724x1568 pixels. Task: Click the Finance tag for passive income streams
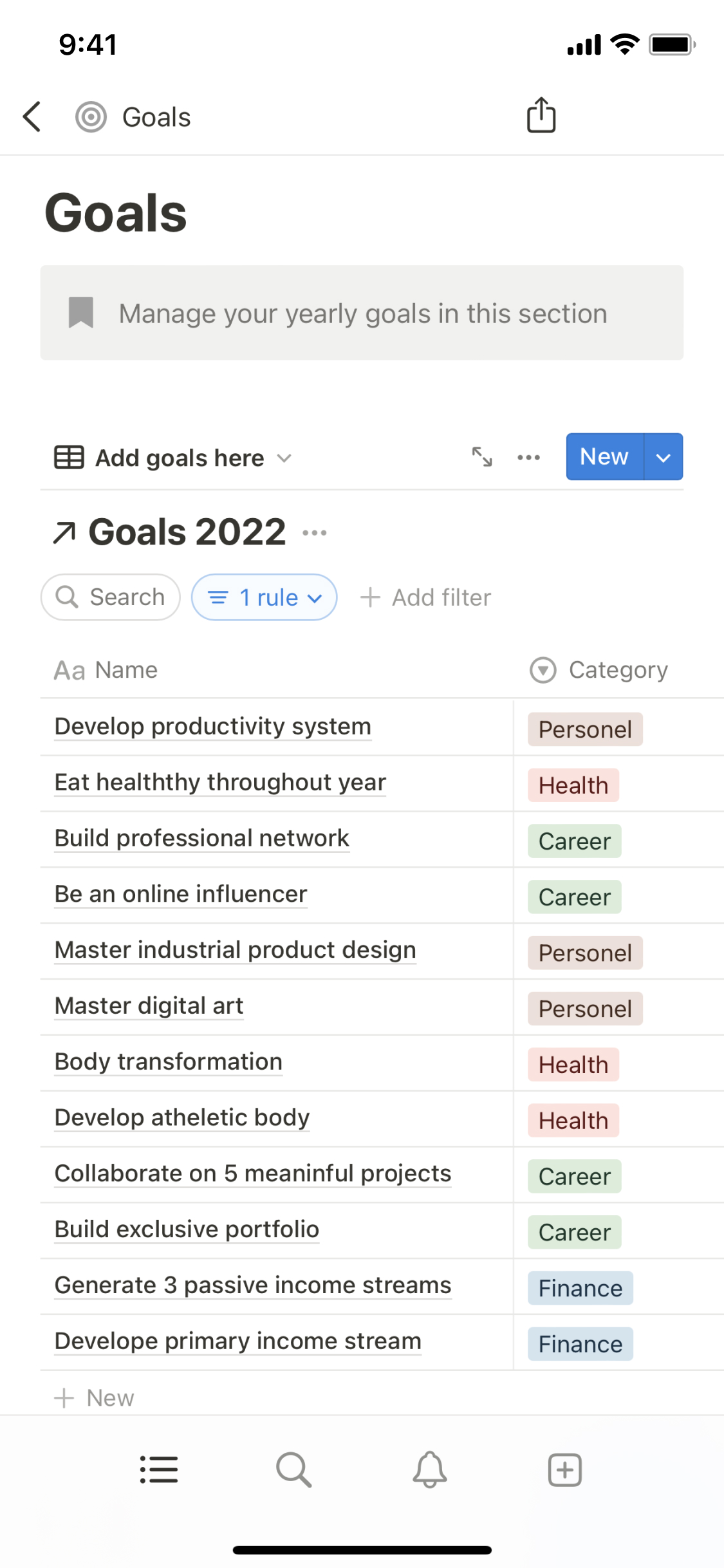(x=580, y=1288)
